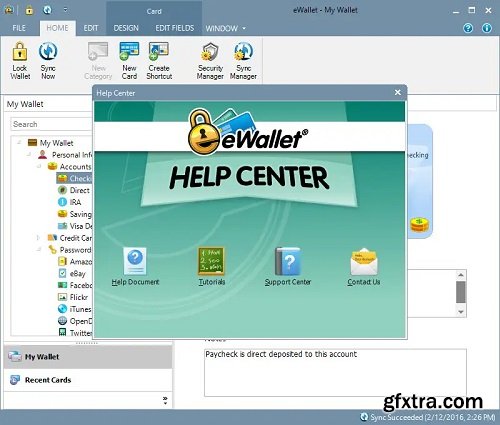Image resolution: width=500 pixels, height=425 pixels.
Task: Open the FILE ribbon tab
Action: pos(19,28)
